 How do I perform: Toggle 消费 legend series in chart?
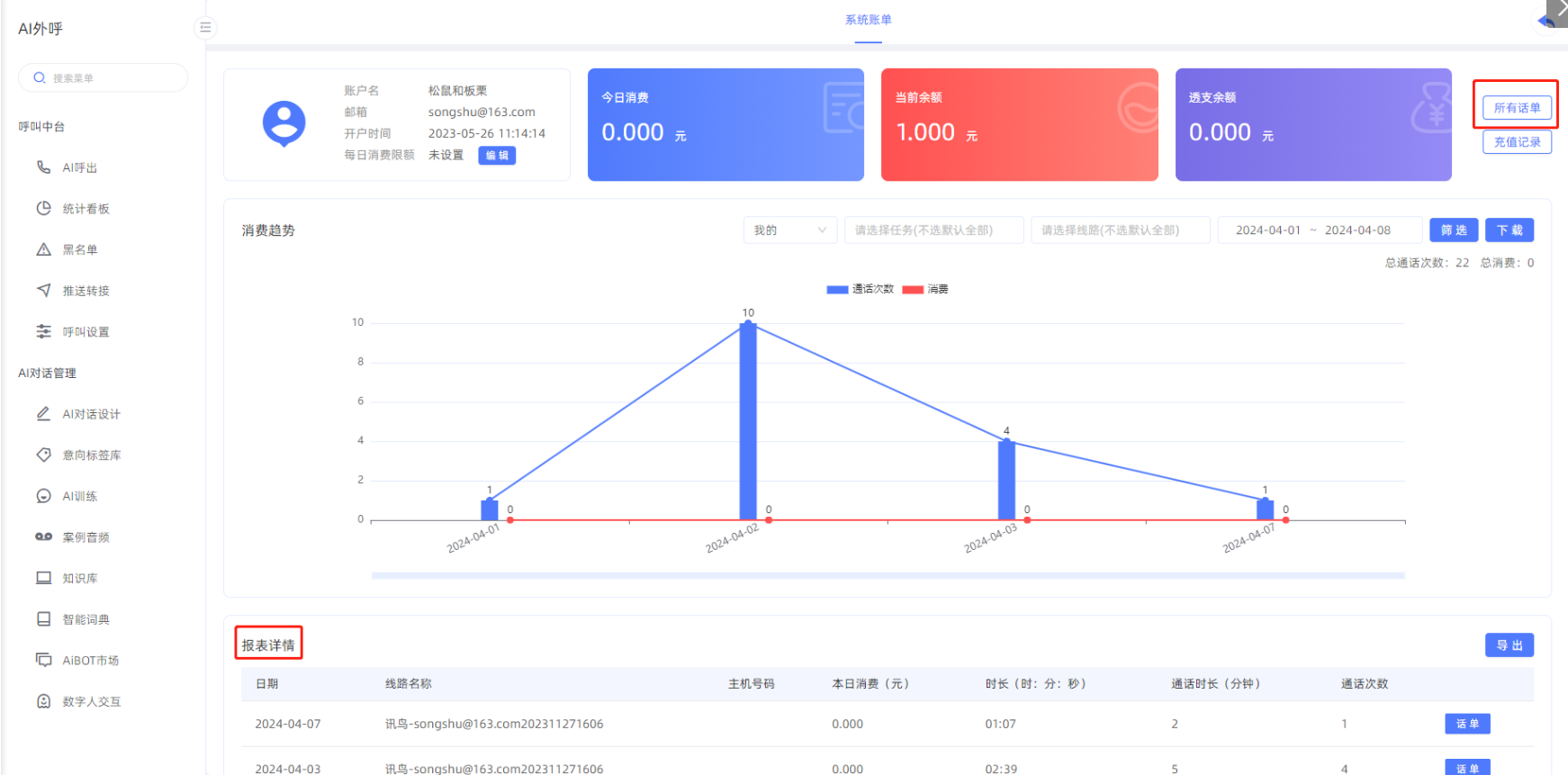tap(926, 289)
